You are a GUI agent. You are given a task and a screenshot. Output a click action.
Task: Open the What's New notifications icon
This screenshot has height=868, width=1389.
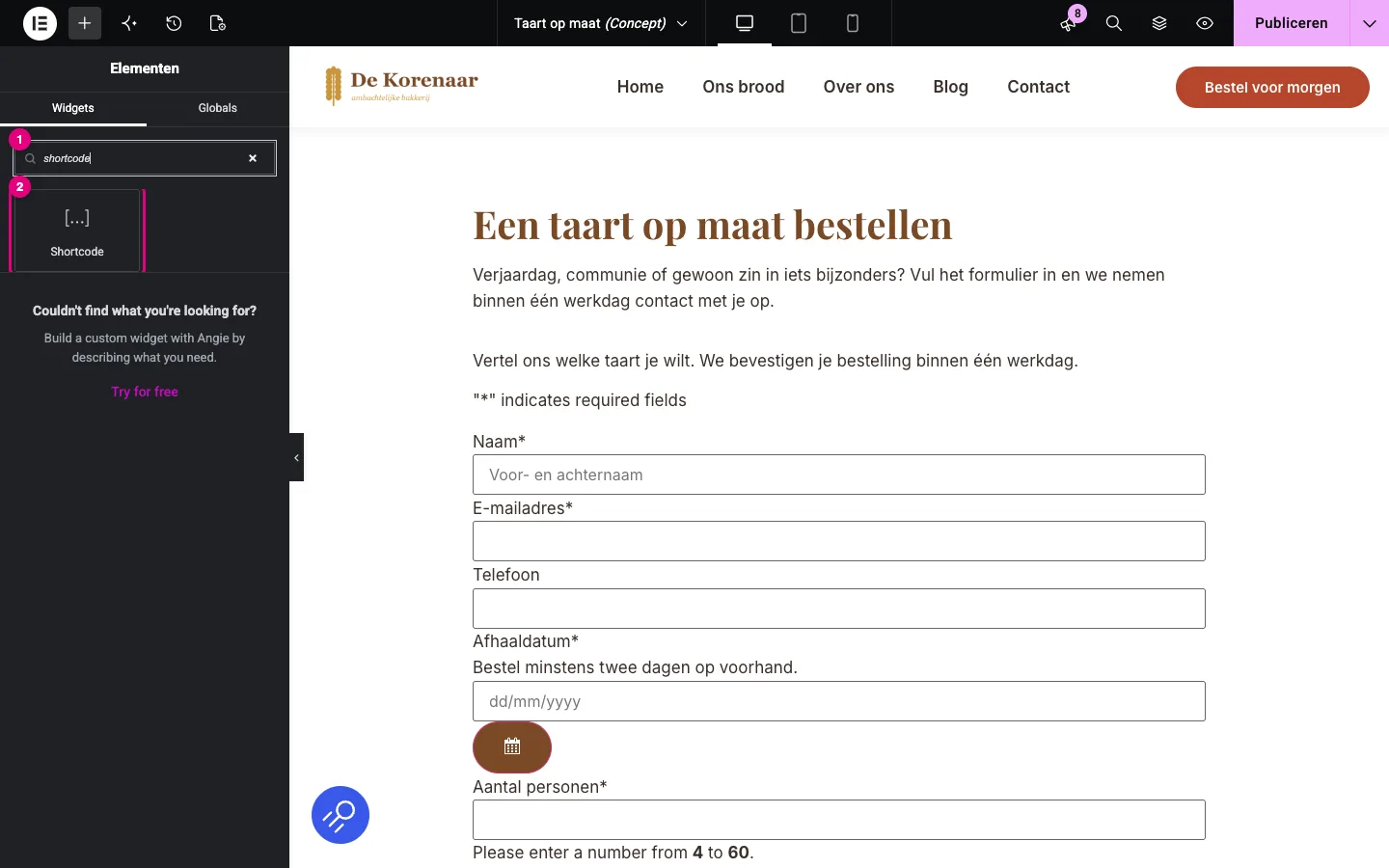tap(1068, 23)
